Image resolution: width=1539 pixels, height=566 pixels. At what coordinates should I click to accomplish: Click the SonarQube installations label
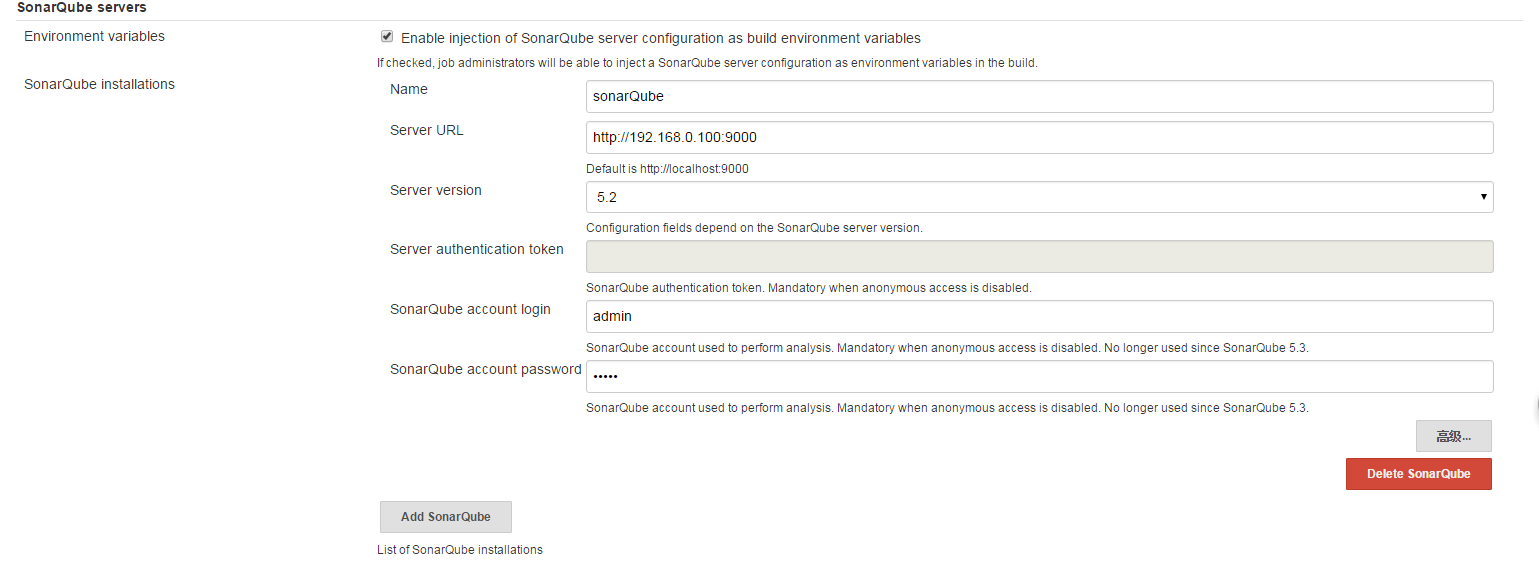[99, 84]
